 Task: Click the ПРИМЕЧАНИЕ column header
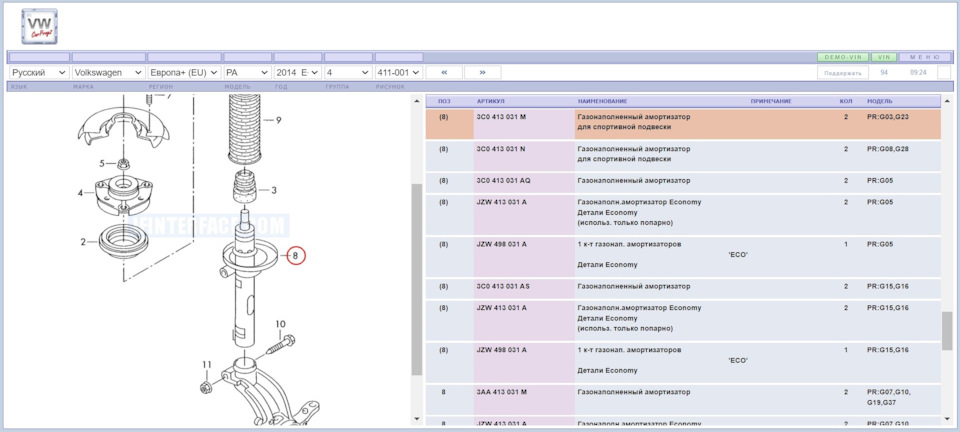coord(771,101)
